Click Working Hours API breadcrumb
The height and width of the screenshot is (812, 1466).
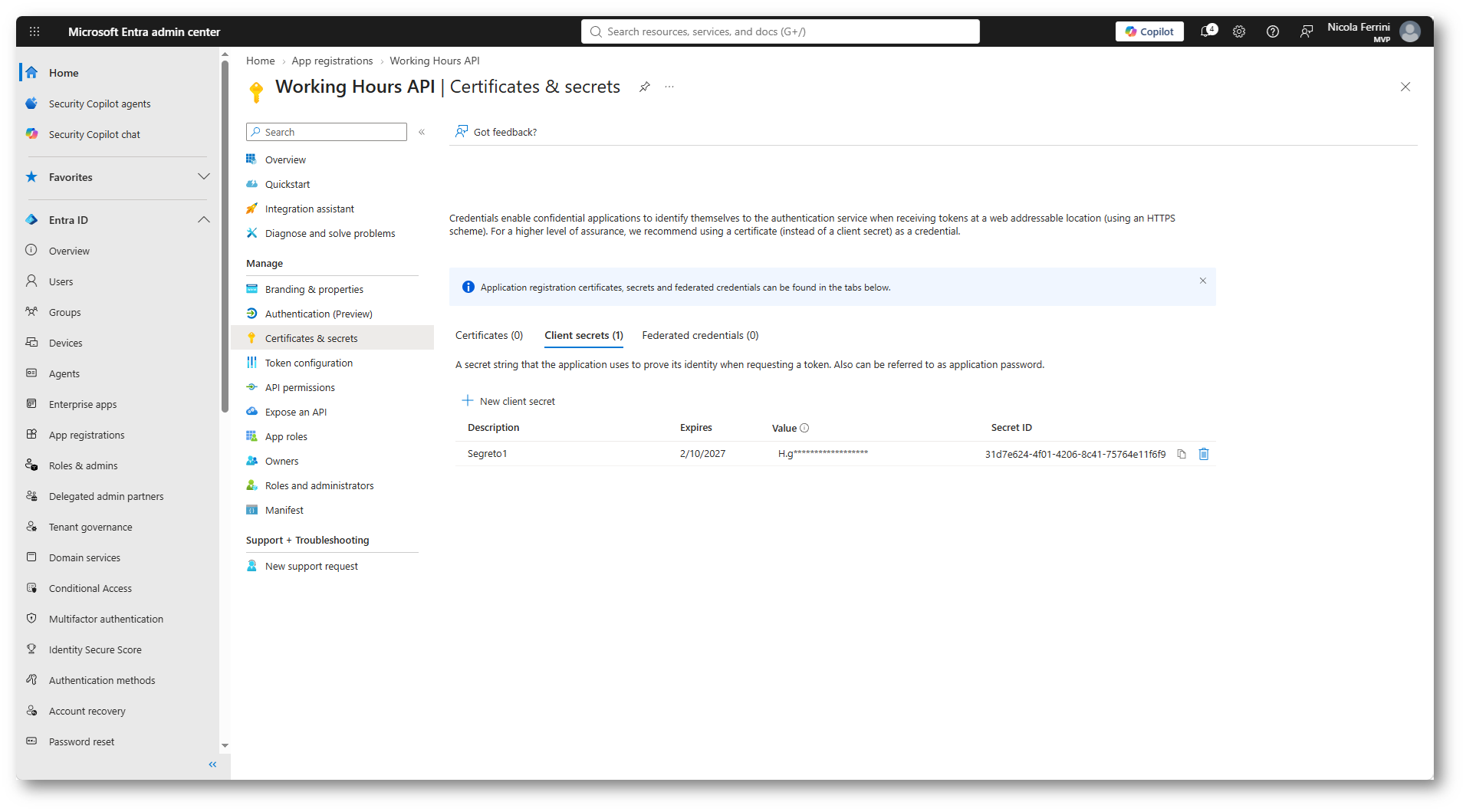435,61
